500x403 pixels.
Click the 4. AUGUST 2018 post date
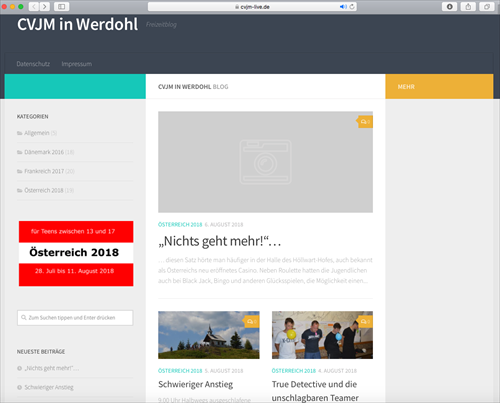(x=337, y=371)
